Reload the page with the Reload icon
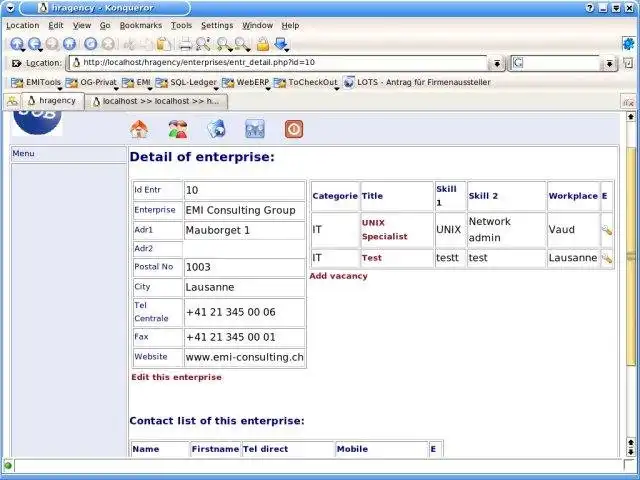The height and width of the screenshot is (480, 640). [x=90, y=44]
